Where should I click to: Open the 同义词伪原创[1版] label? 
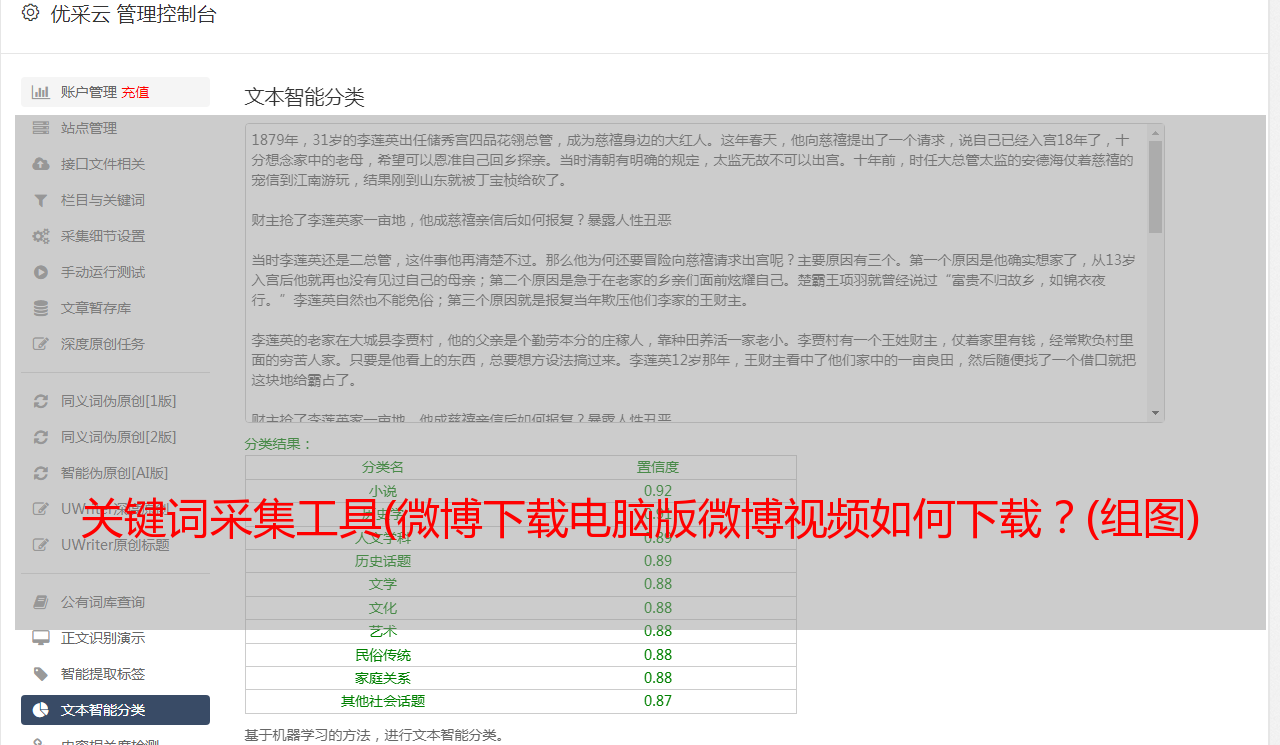click(118, 401)
